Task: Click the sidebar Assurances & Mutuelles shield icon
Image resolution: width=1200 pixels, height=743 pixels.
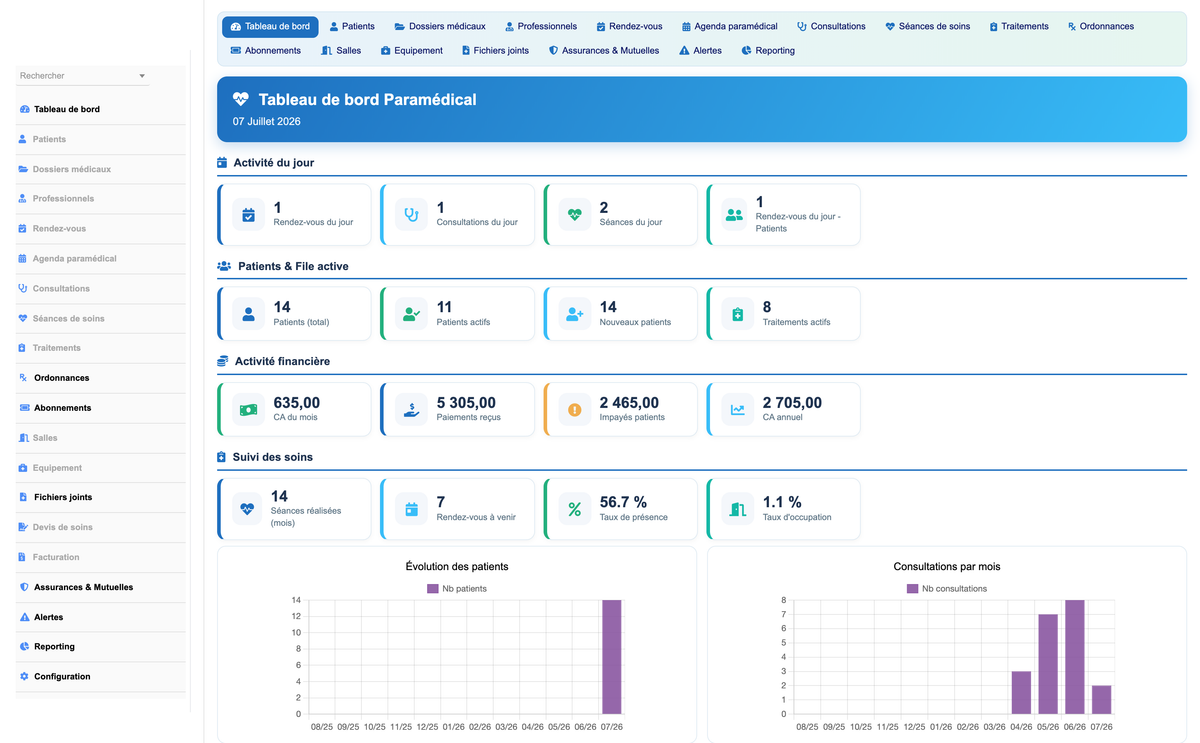Action: (24, 587)
